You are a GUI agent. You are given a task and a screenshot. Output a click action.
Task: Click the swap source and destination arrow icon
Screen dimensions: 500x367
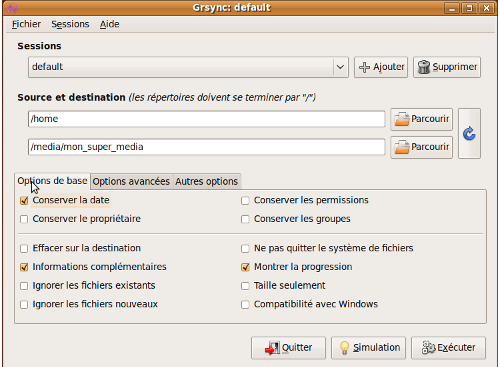[469, 133]
